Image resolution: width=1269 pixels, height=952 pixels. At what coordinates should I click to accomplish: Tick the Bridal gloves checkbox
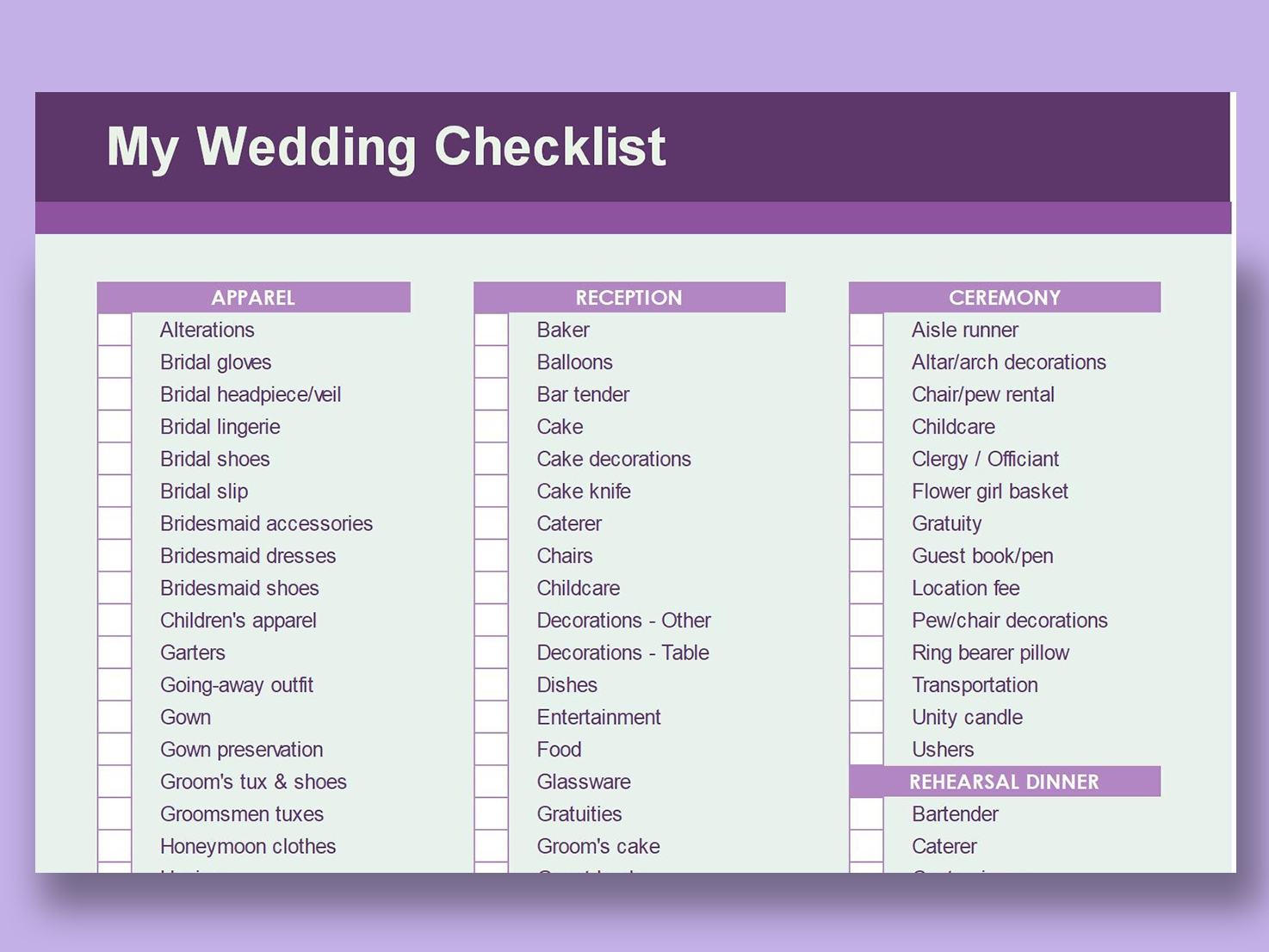pyautogui.click(x=115, y=362)
